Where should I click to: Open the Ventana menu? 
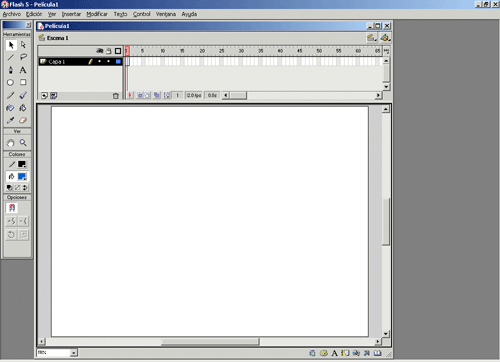(166, 14)
